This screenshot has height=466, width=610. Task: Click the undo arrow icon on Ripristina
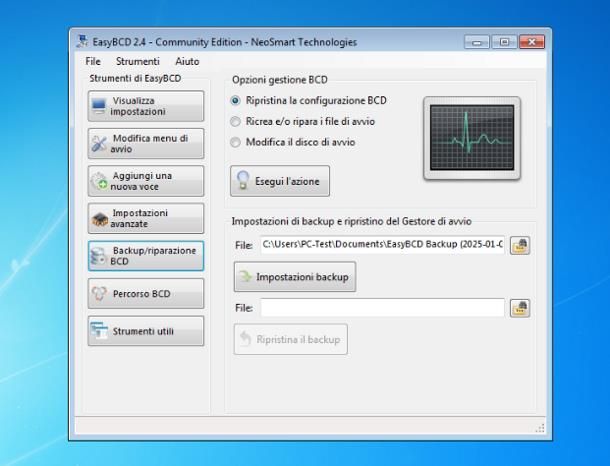point(245,339)
